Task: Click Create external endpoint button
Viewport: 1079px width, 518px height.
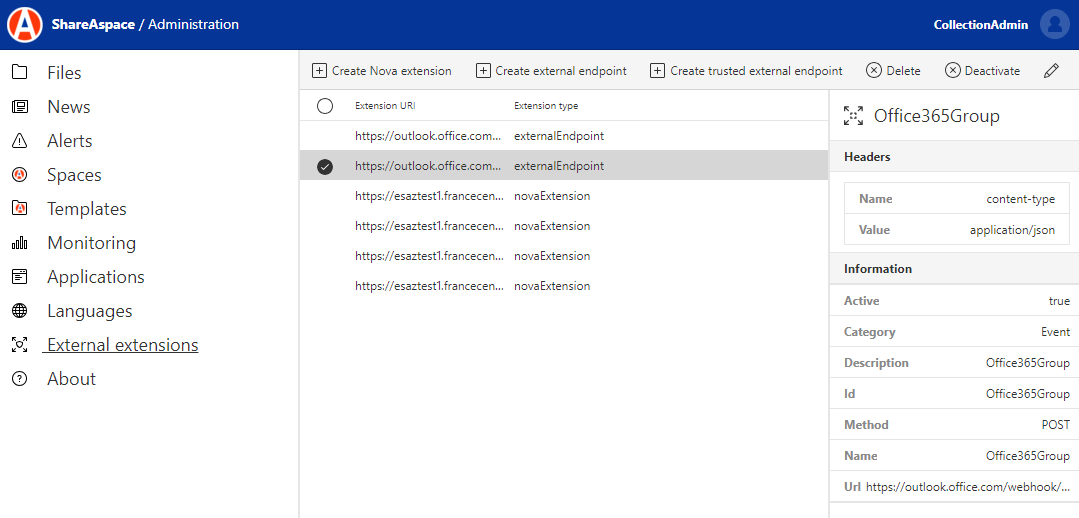Action: point(551,70)
